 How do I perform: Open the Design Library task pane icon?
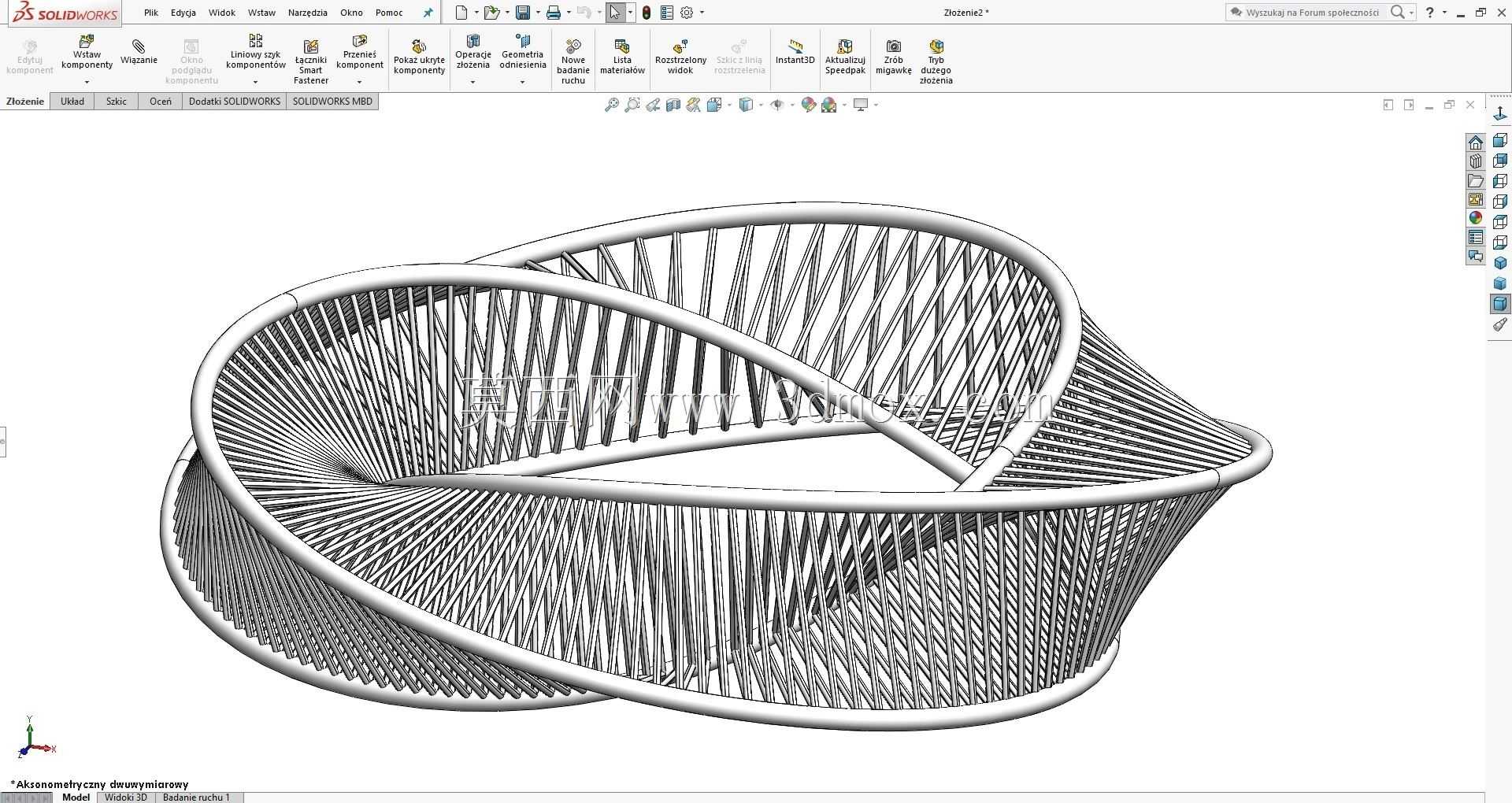click(x=1476, y=161)
